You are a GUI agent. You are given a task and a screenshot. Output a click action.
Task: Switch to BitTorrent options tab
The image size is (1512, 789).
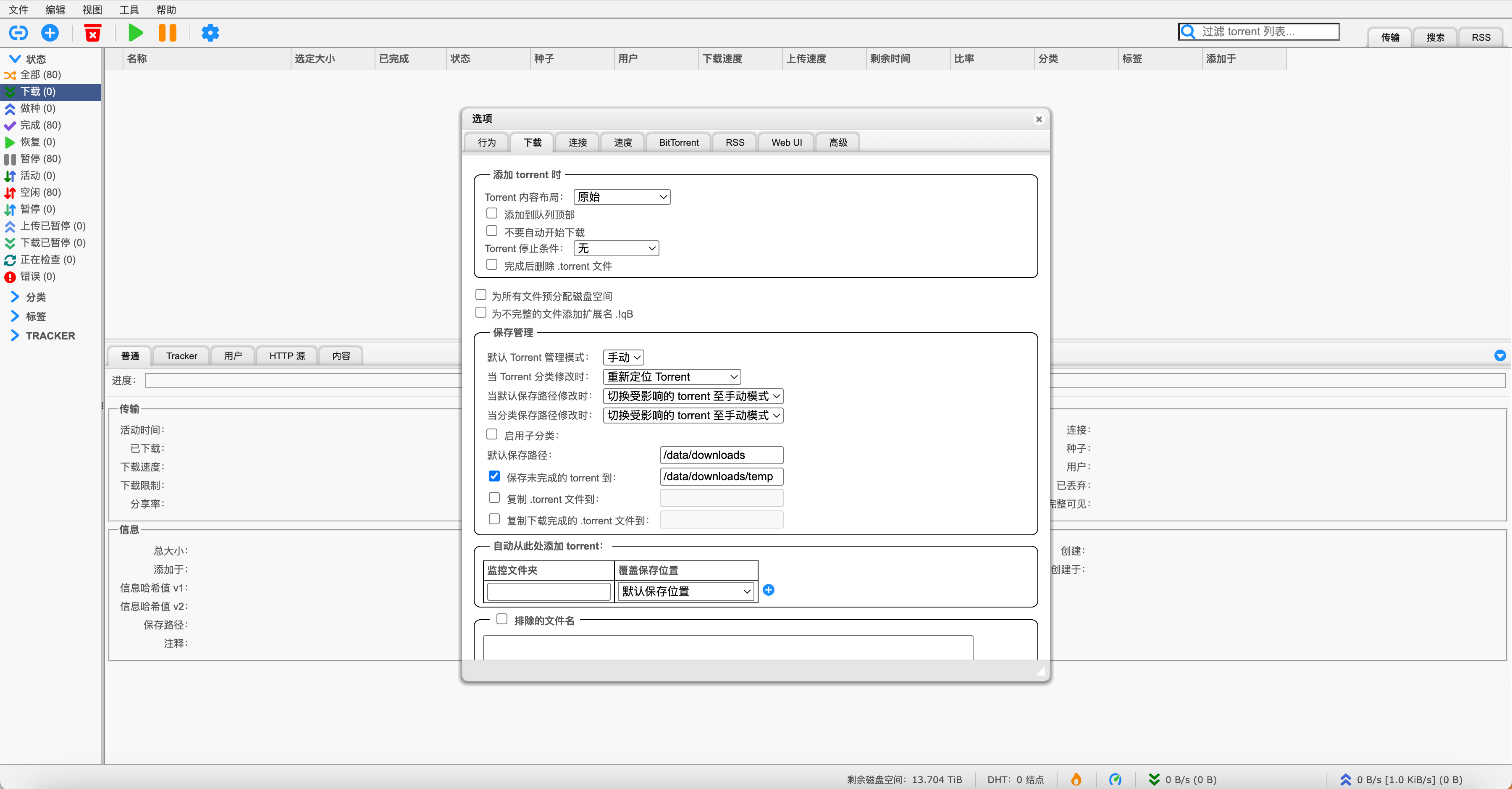point(679,143)
